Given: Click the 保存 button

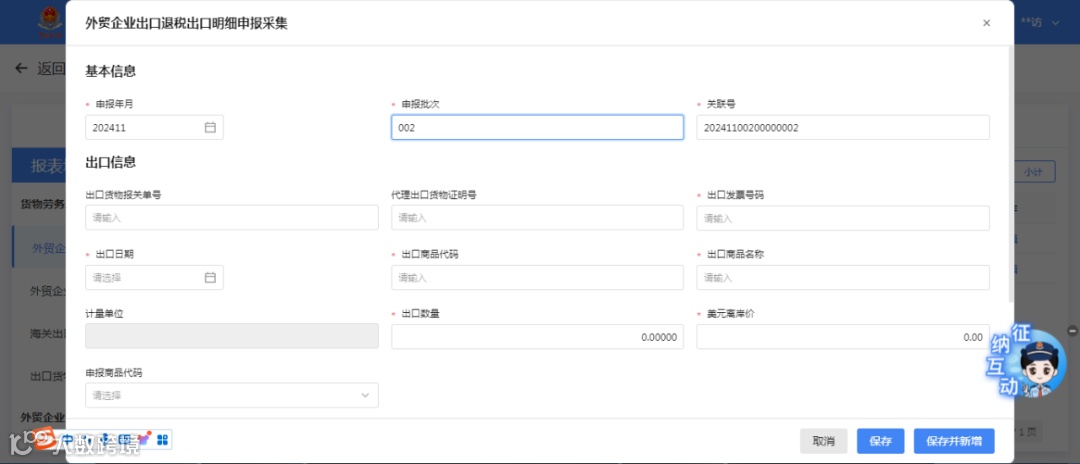Looking at the screenshot, I should tap(881, 441).
